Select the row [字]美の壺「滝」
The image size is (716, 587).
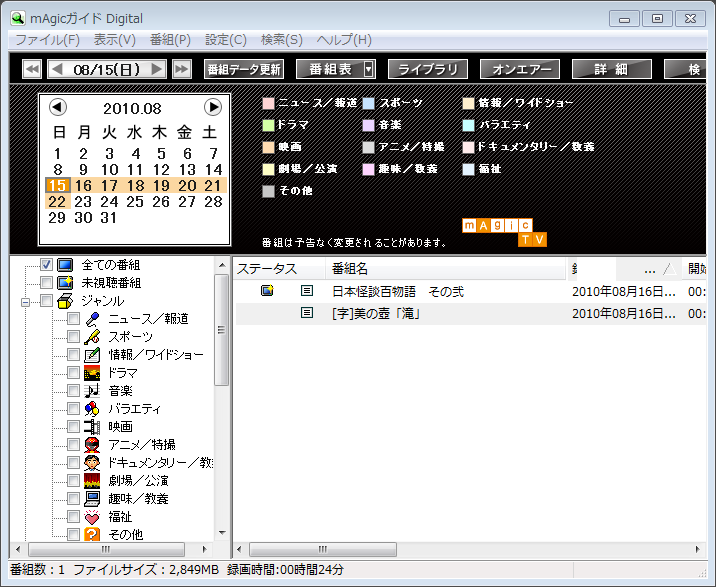point(470,314)
